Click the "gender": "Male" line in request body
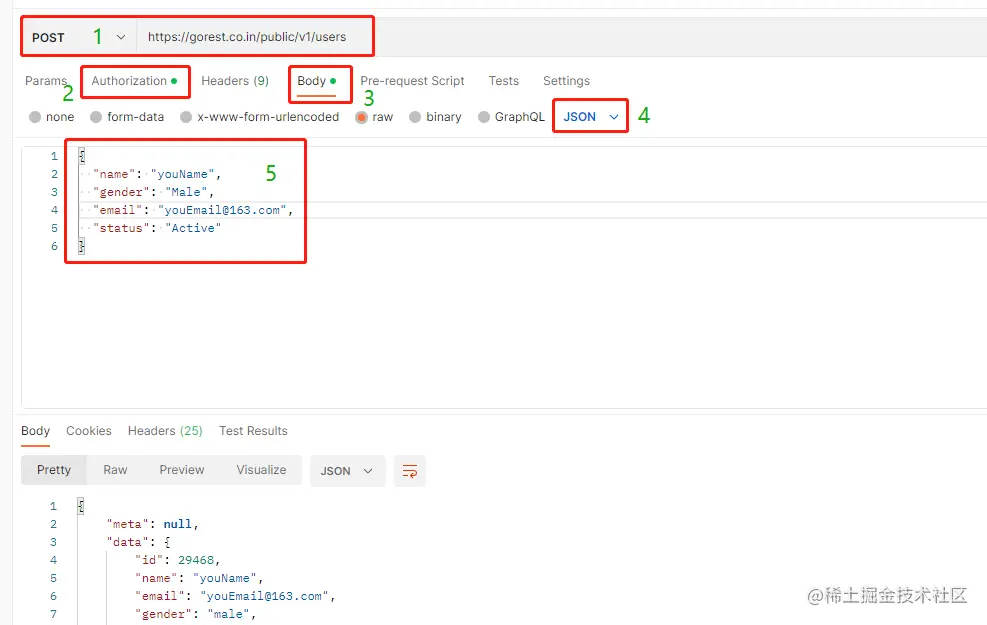 point(154,192)
